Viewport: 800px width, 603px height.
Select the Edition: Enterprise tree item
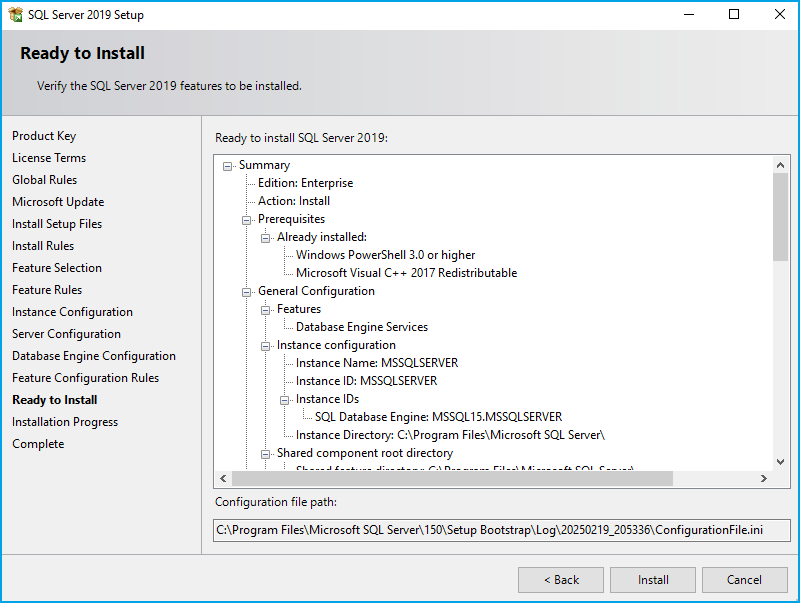(305, 183)
